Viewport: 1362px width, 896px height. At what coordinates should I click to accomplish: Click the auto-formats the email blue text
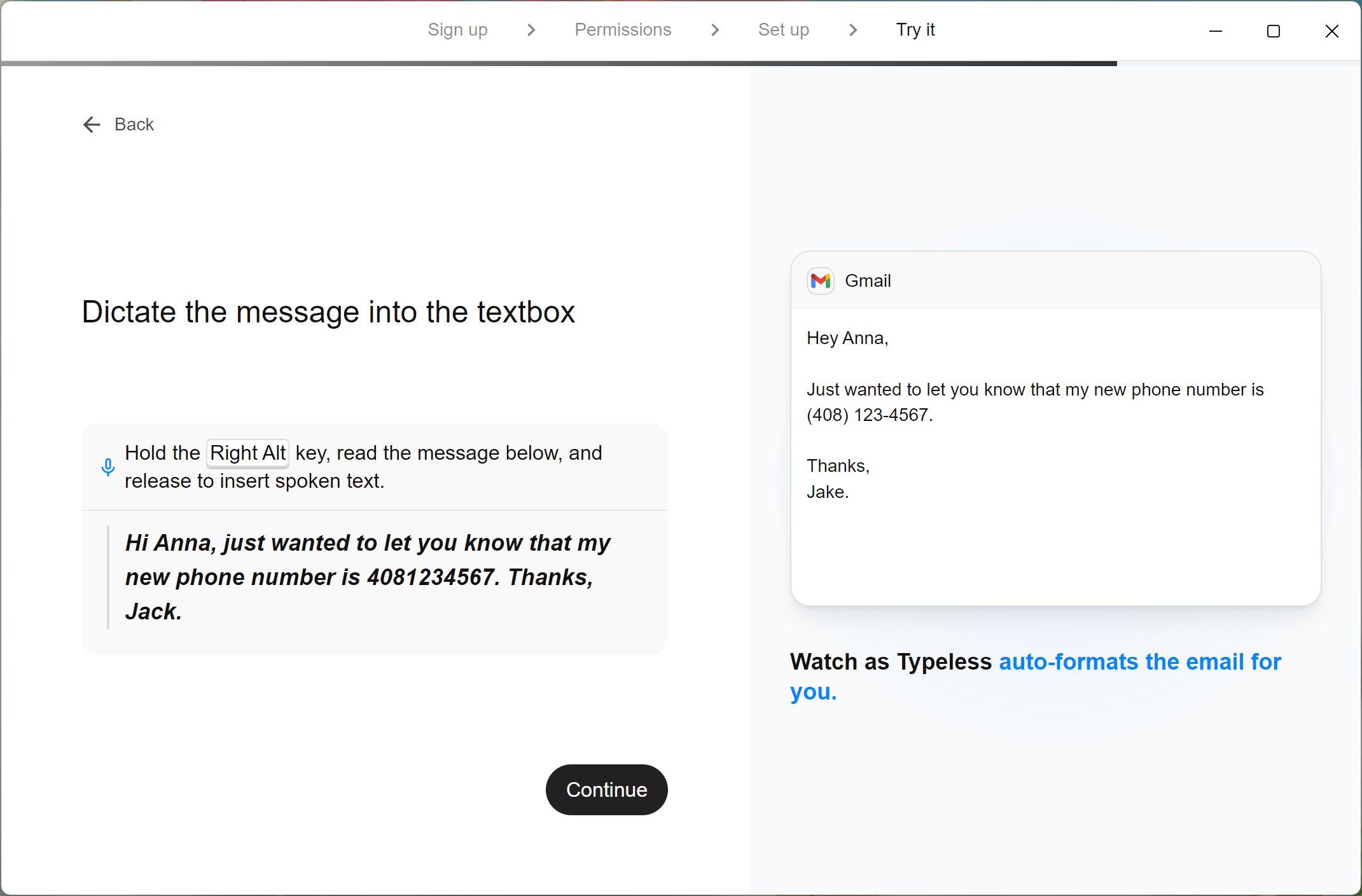point(1139,662)
